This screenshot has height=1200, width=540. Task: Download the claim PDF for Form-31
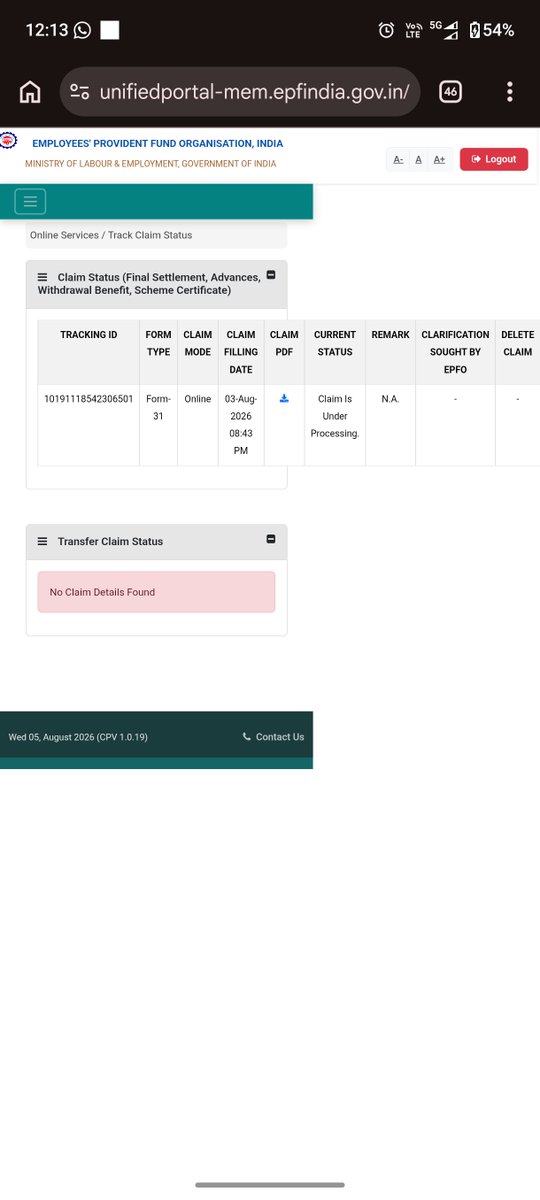[x=284, y=398]
